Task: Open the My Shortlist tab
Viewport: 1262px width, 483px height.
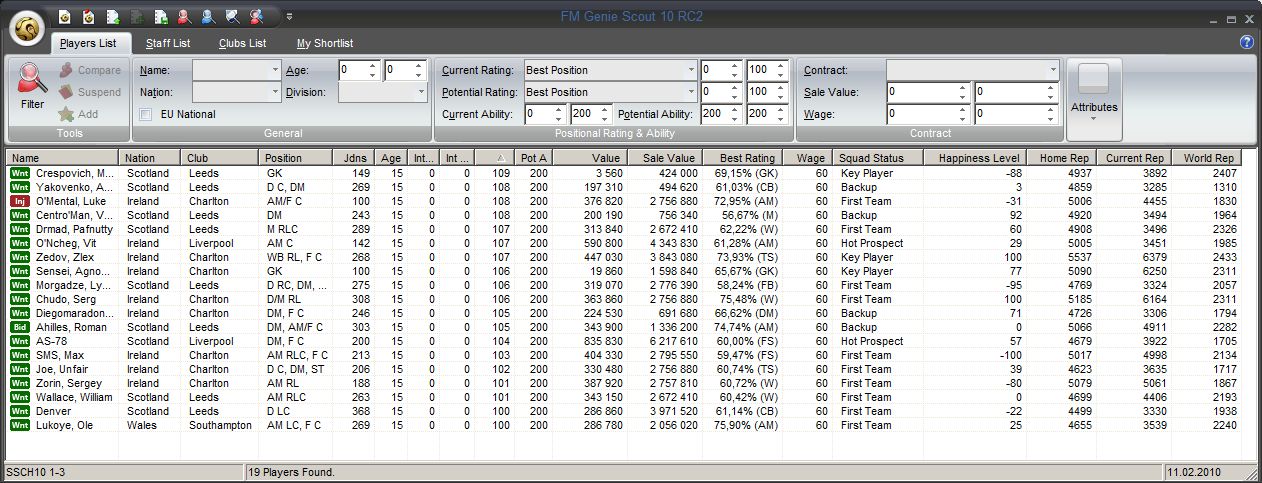Action: point(324,43)
